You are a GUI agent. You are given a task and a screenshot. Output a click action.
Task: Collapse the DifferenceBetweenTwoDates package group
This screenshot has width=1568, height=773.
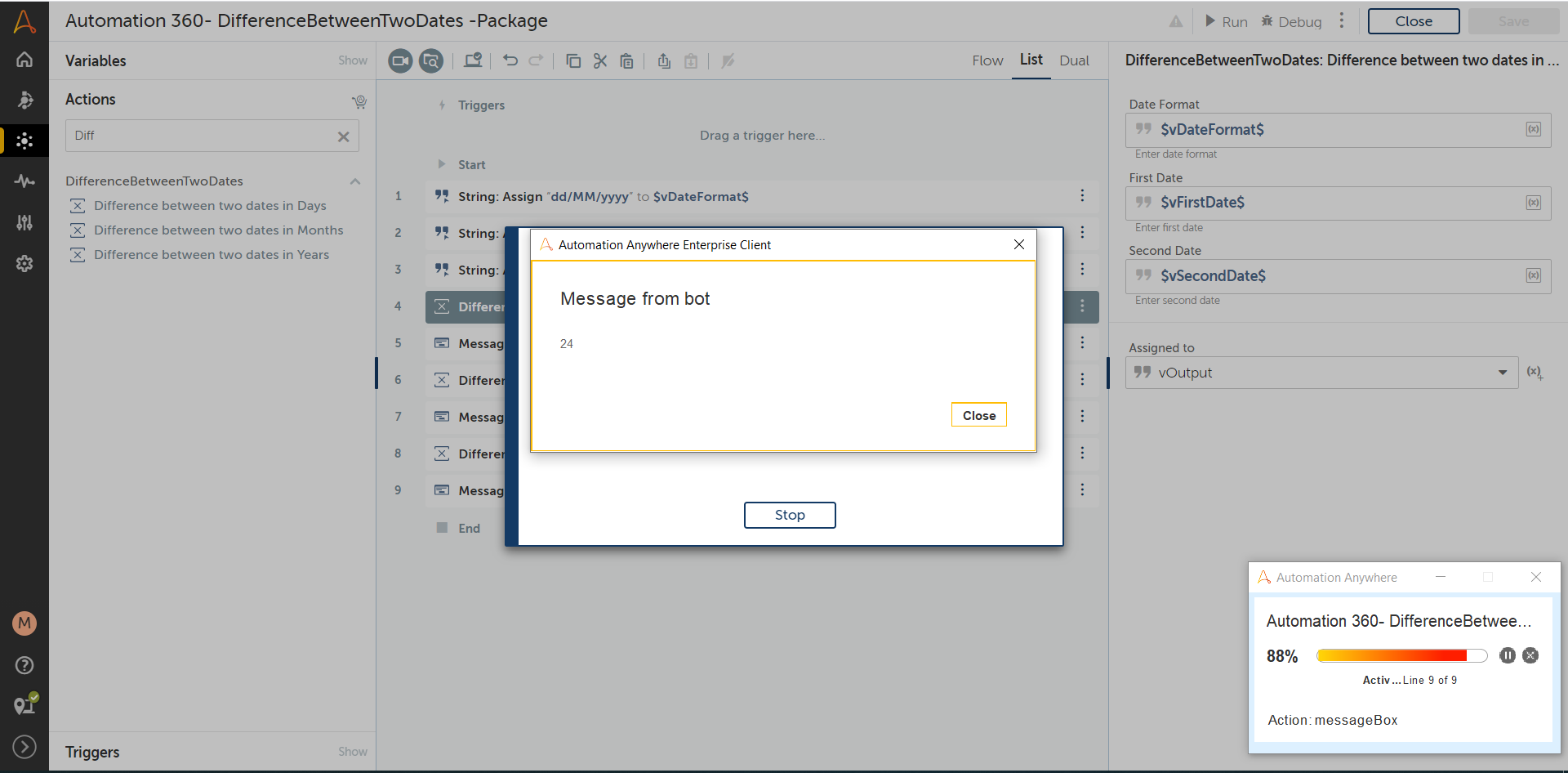click(355, 181)
